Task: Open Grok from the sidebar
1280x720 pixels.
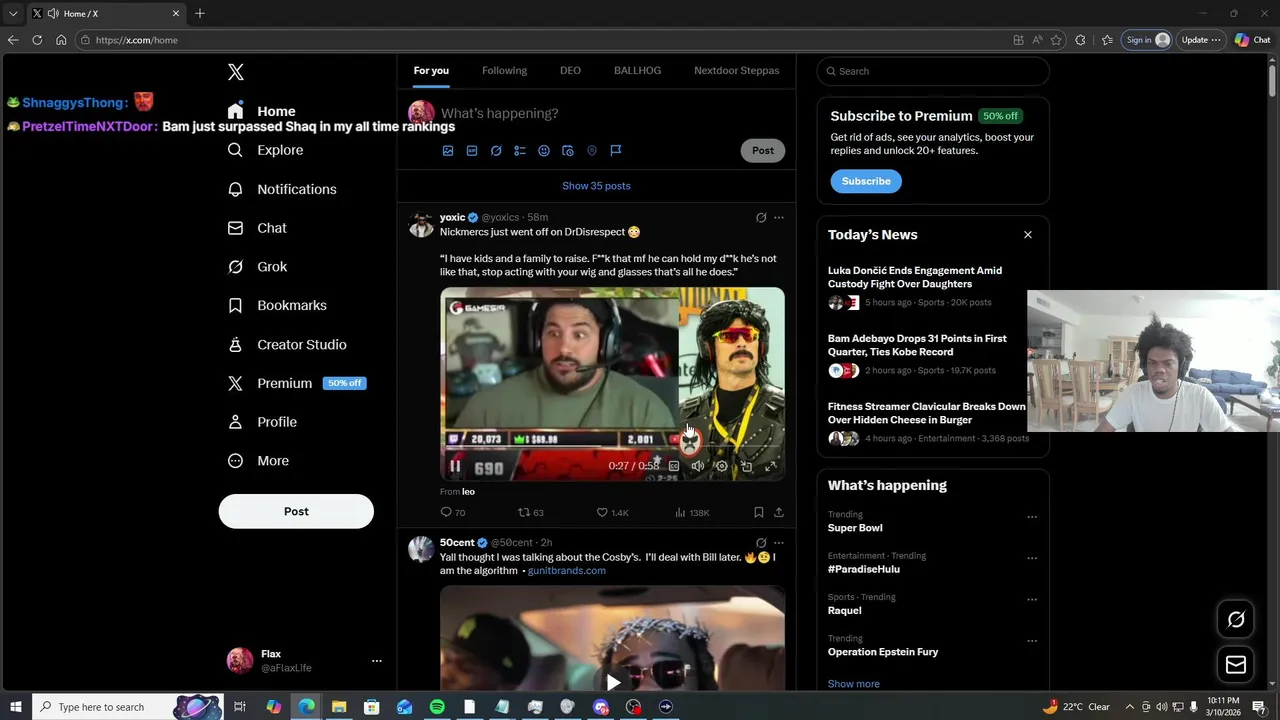Action: pos(257,267)
